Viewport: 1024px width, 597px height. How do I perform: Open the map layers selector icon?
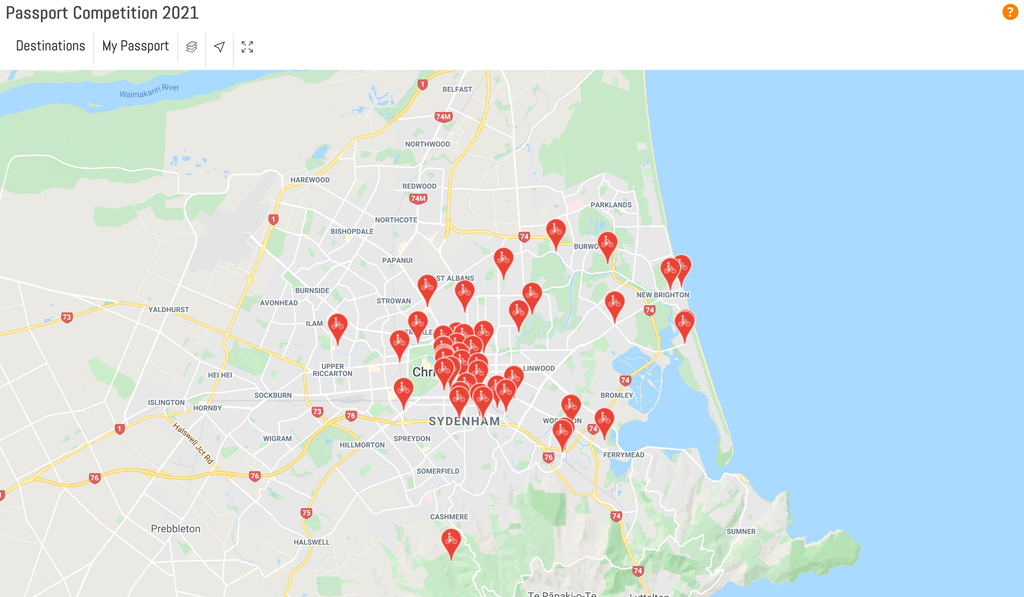pyautogui.click(x=191, y=47)
